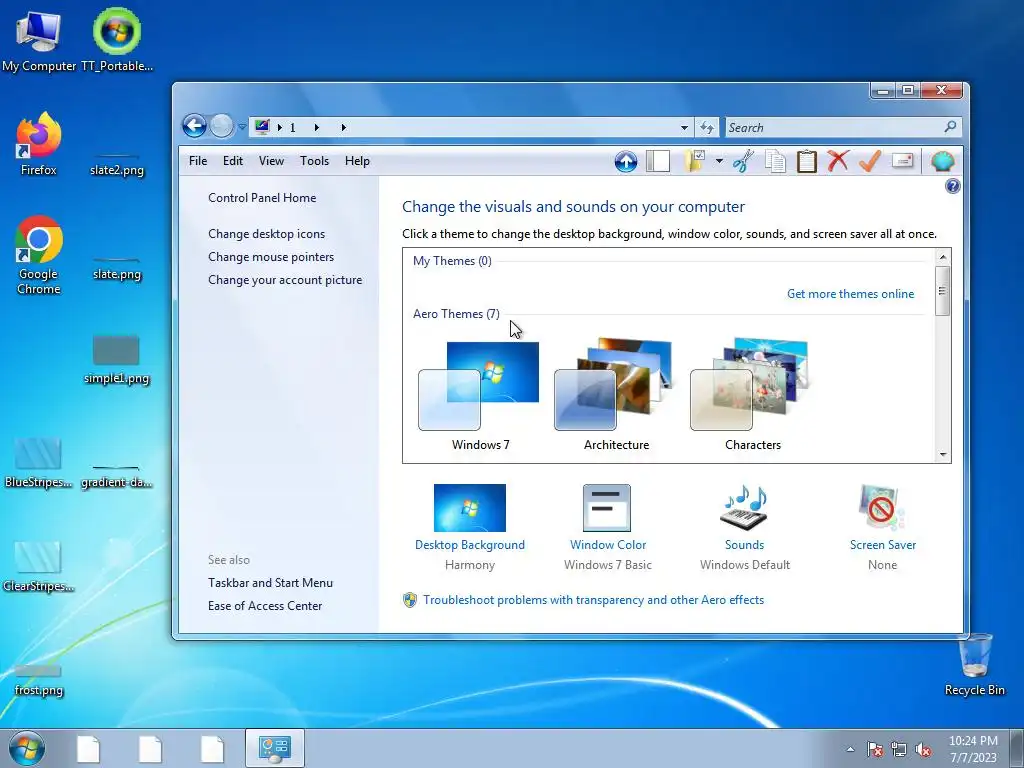Select the Firefox desktop shortcut

pos(39,144)
